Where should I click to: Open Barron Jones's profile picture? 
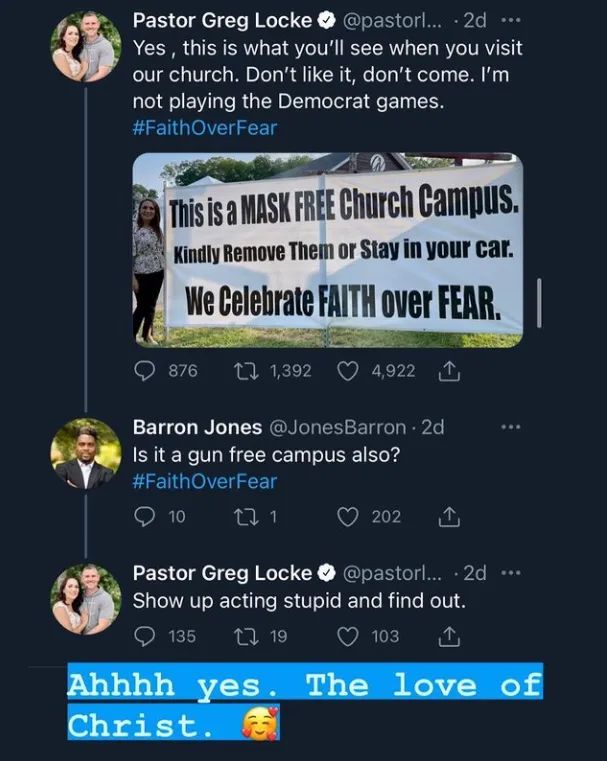(86, 455)
